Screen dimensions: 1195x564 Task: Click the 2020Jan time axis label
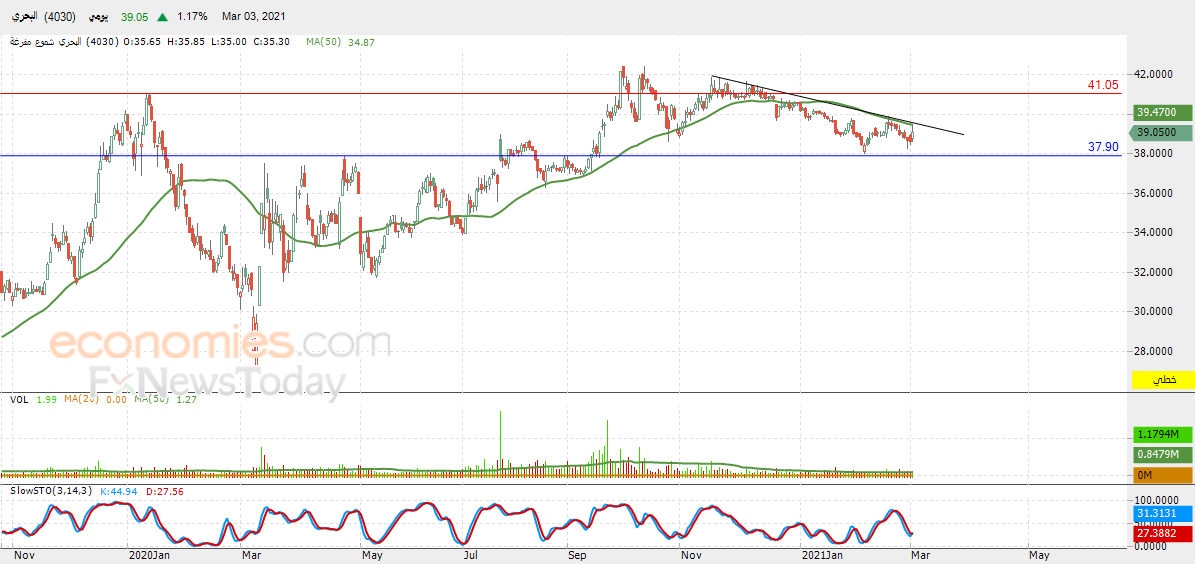[x=149, y=556]
